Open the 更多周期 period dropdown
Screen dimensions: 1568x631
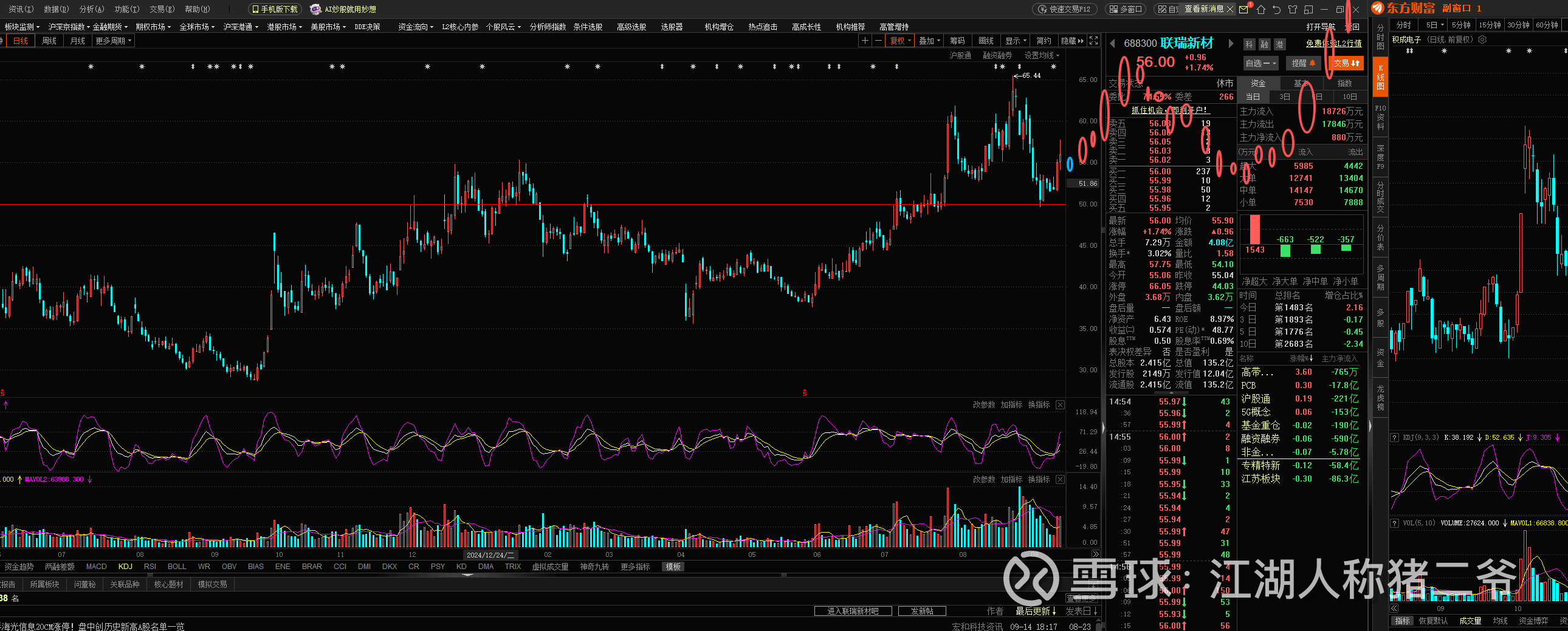point(113,41)
